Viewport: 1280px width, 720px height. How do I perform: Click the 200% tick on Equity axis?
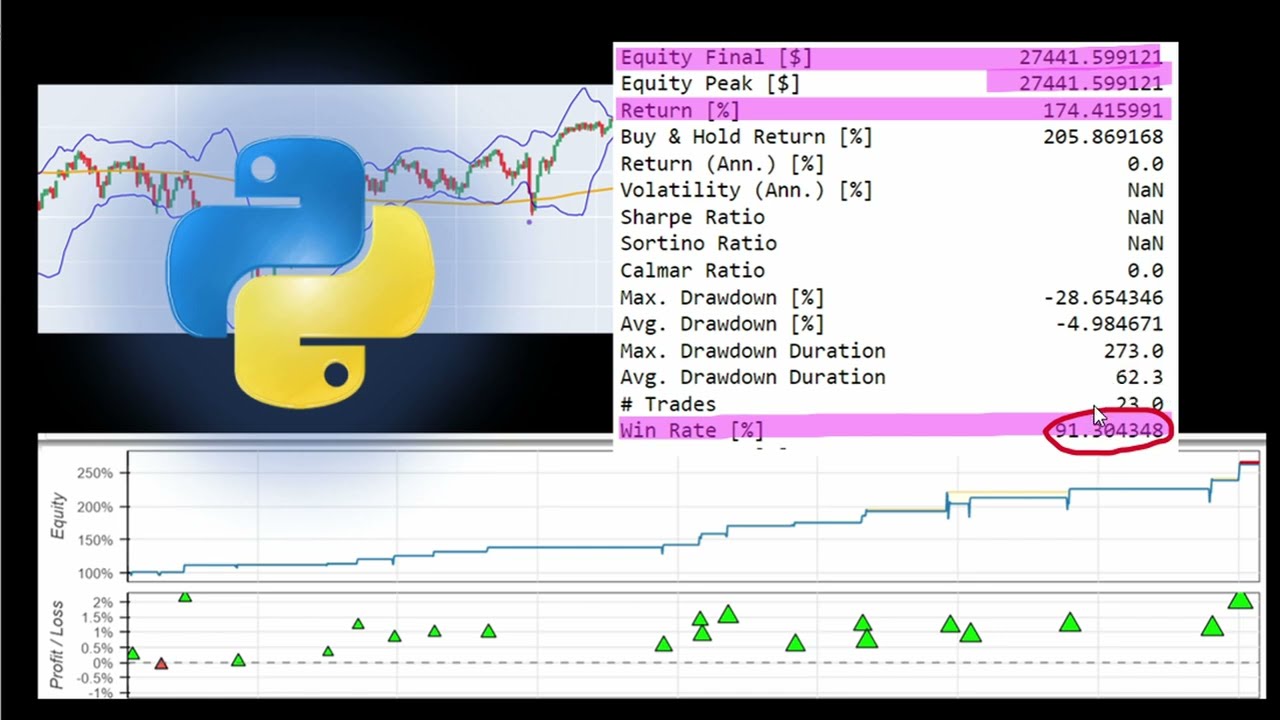coord(94,507)
